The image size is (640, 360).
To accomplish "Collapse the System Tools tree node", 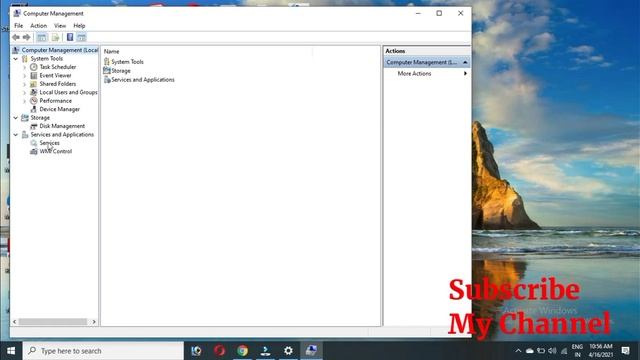I will coord(16,59).
